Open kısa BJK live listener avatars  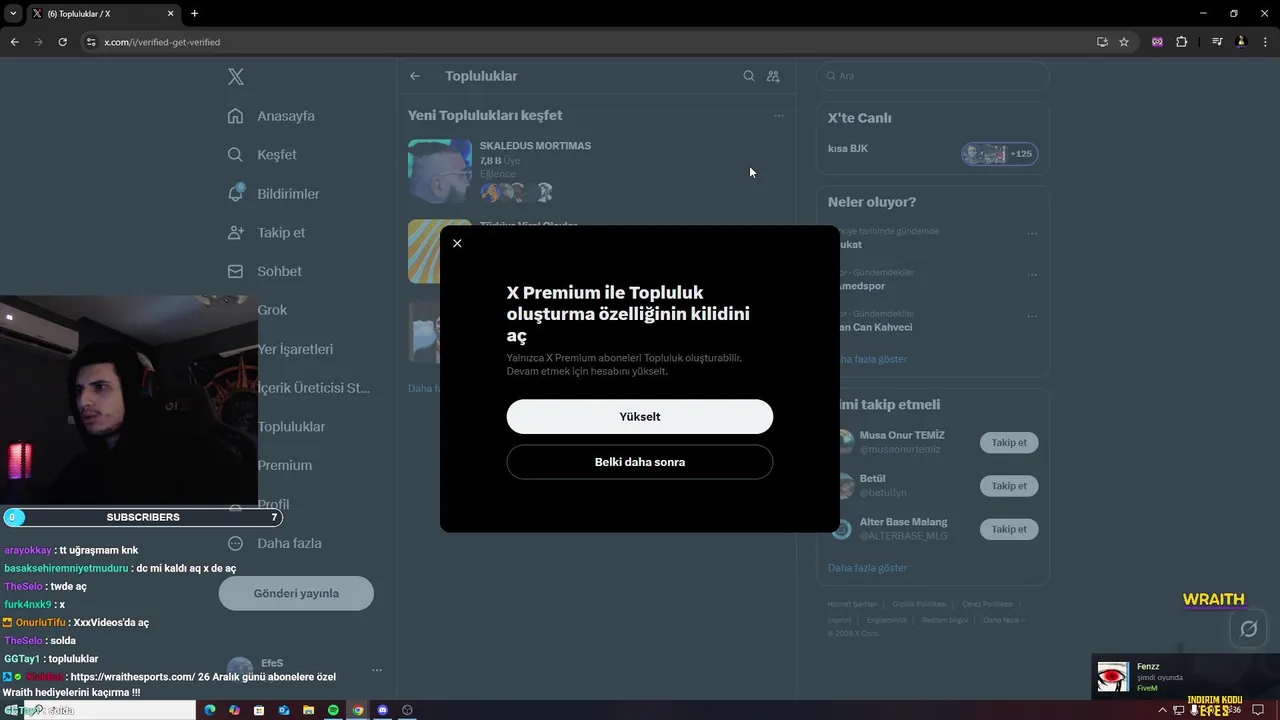pyautogui.click(x=999, y=154)
